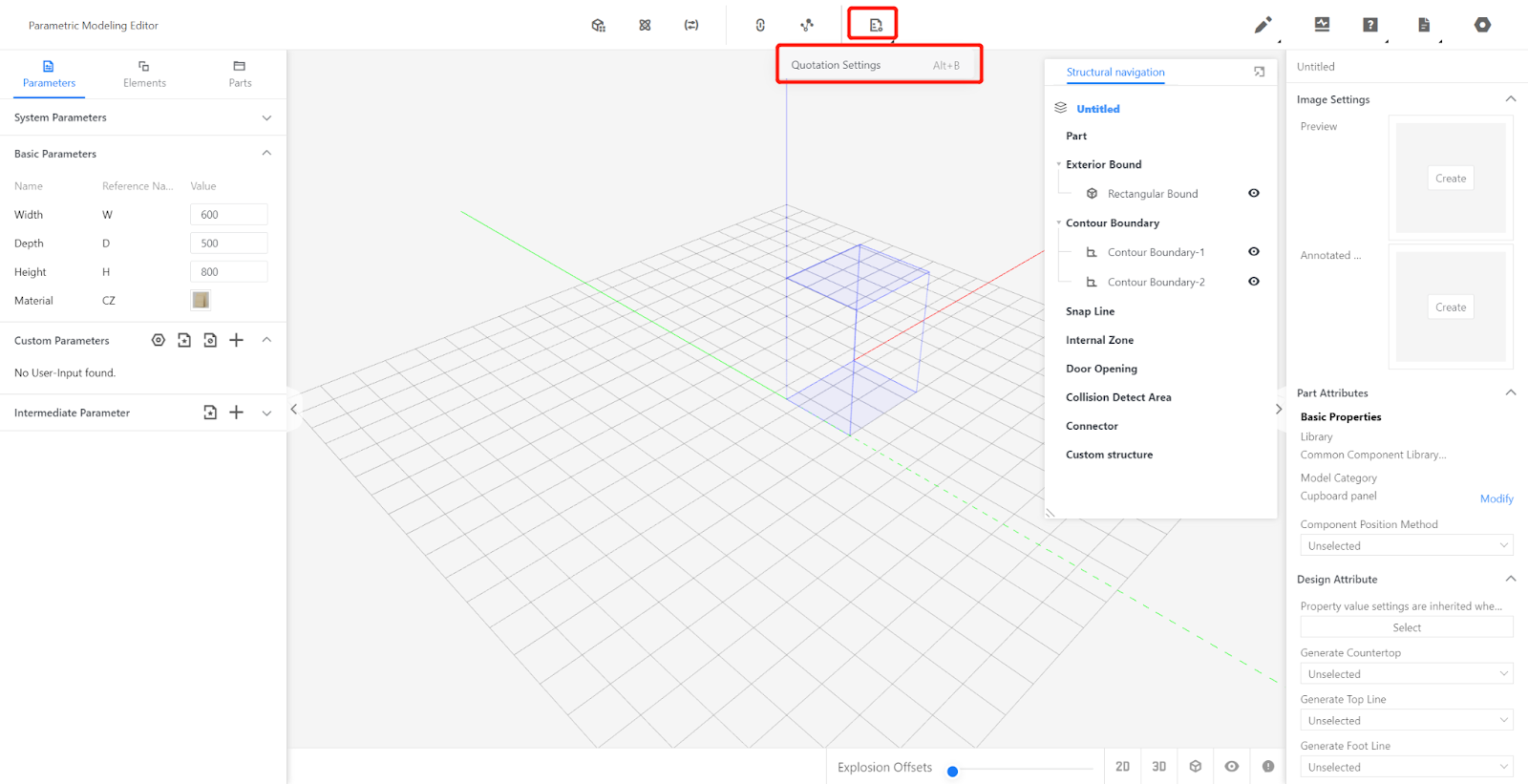Open the Generate Countertop dropdown

tap(1406, 674)
